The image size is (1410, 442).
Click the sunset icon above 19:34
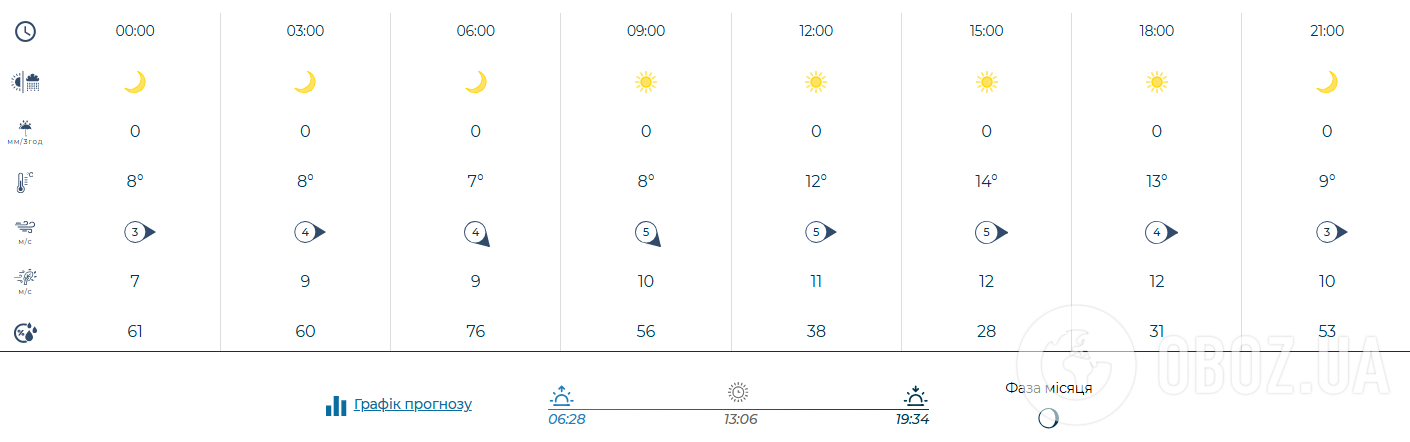tap(915, 394)
